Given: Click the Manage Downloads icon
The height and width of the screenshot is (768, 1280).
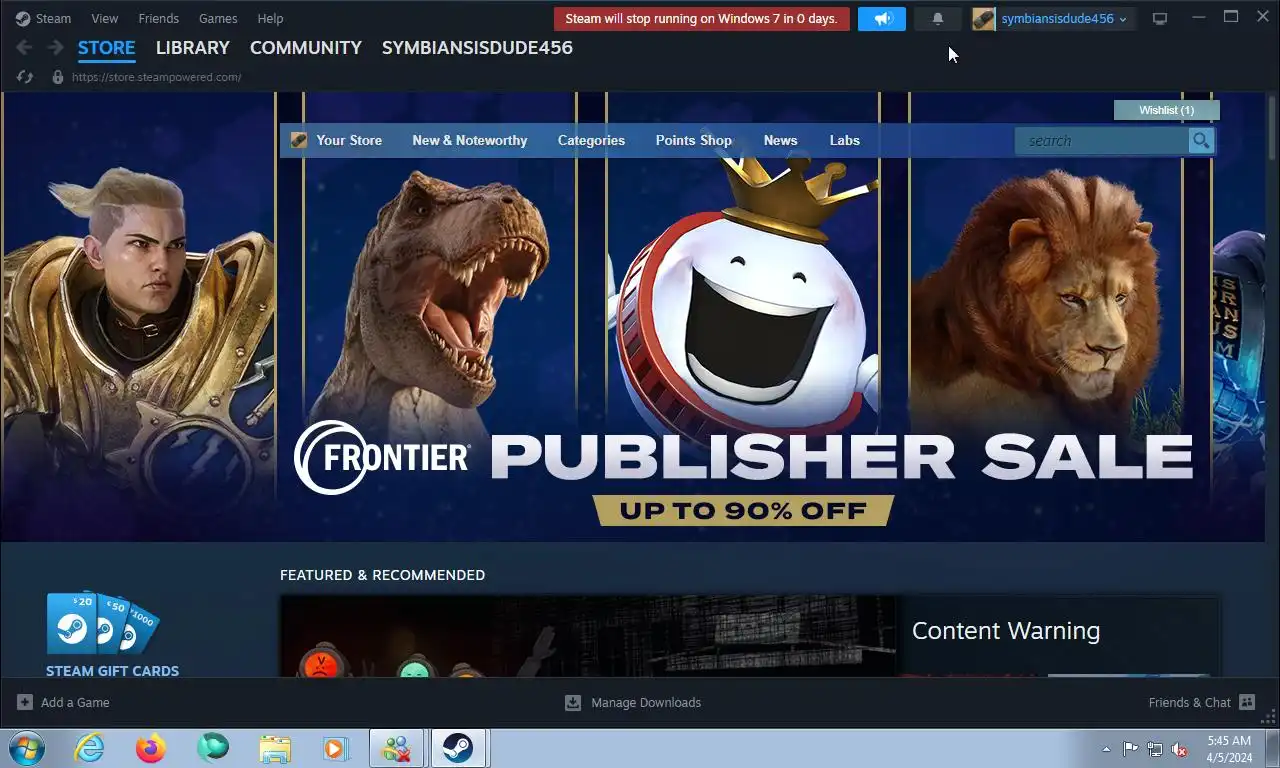Looking at the screenshot, I should pyautogui.click(x=573, y=702).
